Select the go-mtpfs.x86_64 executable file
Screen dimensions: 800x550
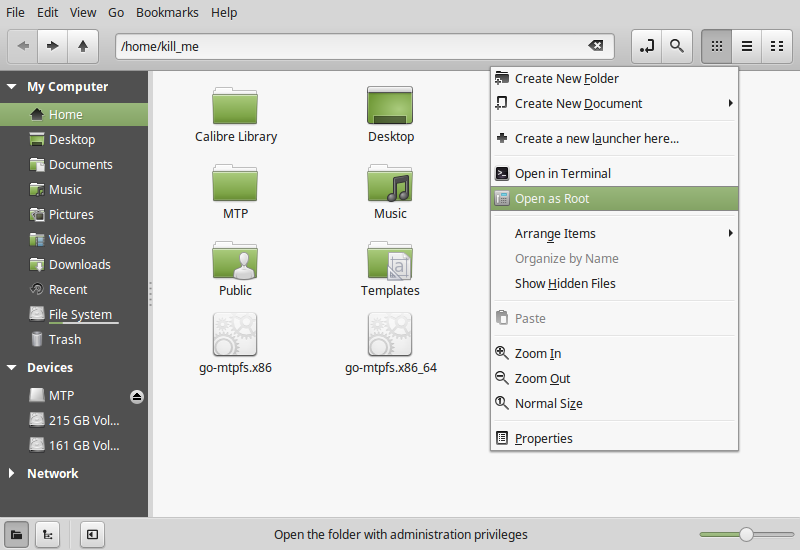coord(390,344)
